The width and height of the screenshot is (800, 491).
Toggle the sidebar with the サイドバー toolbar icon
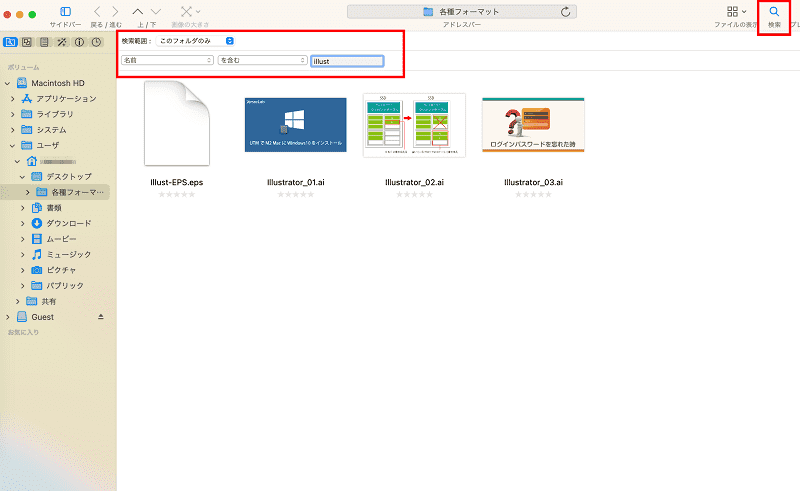[x=65, y=12]
